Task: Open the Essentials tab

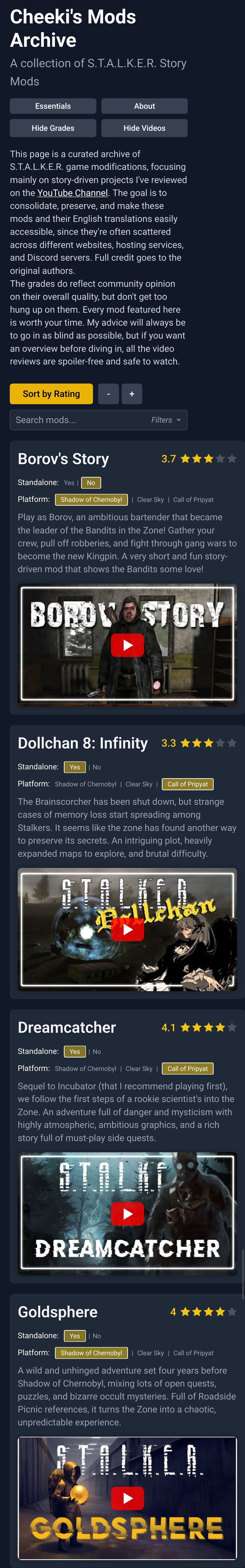Action: click(53, 106)
